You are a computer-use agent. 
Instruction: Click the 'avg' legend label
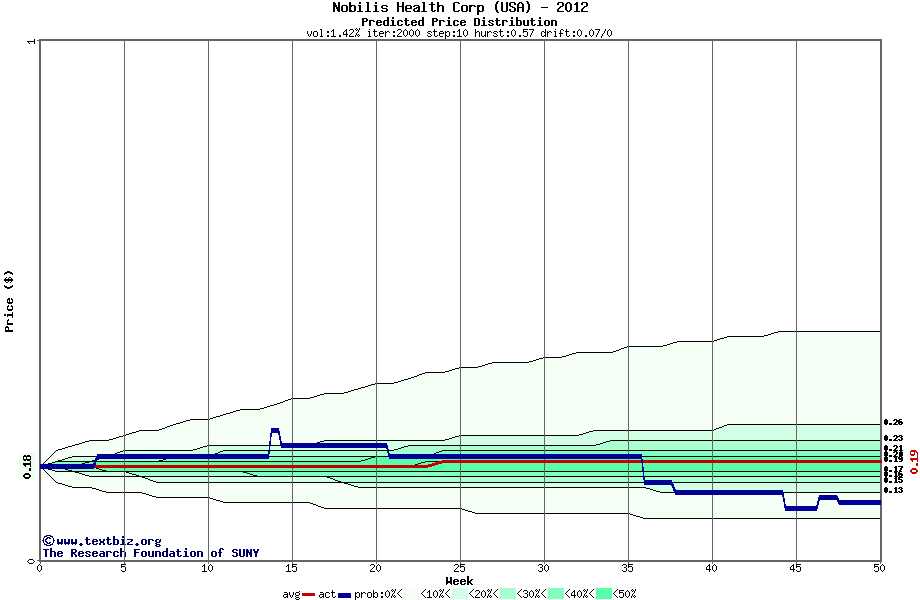coord(292,594)
